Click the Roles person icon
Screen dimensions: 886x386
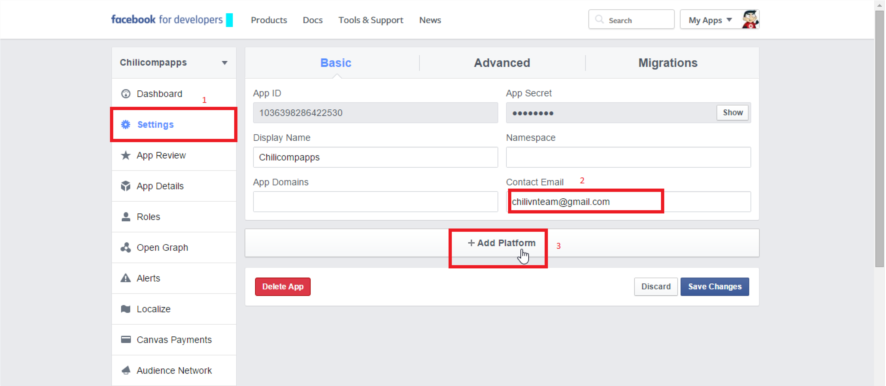(x=126, y=216)
